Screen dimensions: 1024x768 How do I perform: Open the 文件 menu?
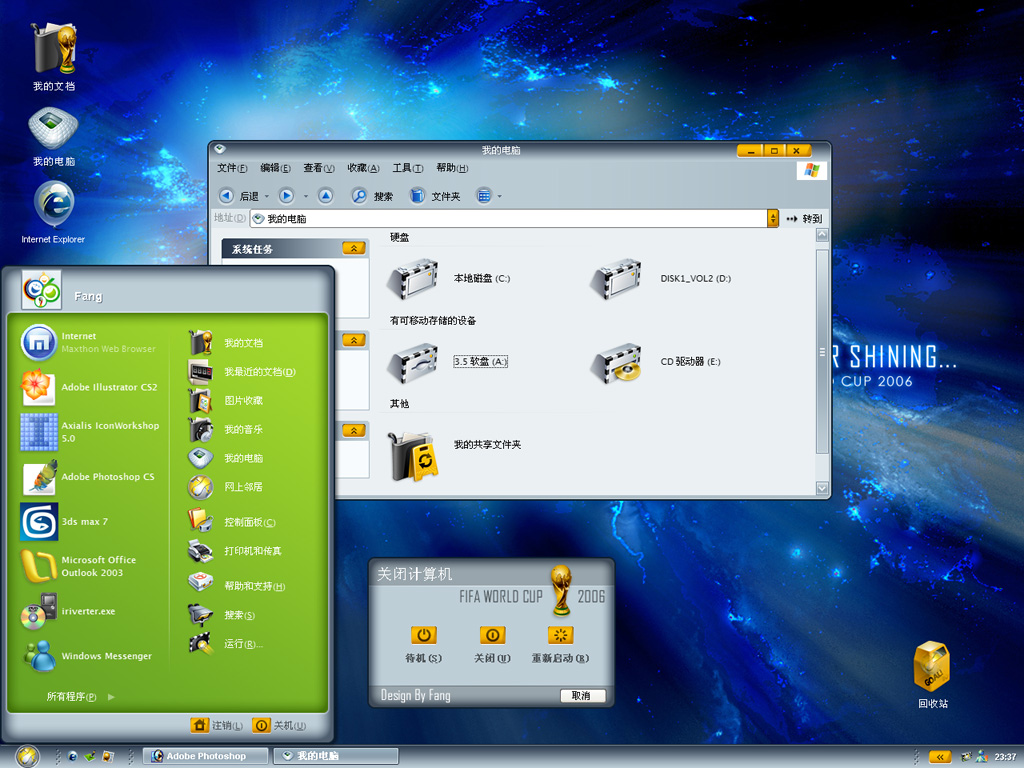[x=232, y=168]
